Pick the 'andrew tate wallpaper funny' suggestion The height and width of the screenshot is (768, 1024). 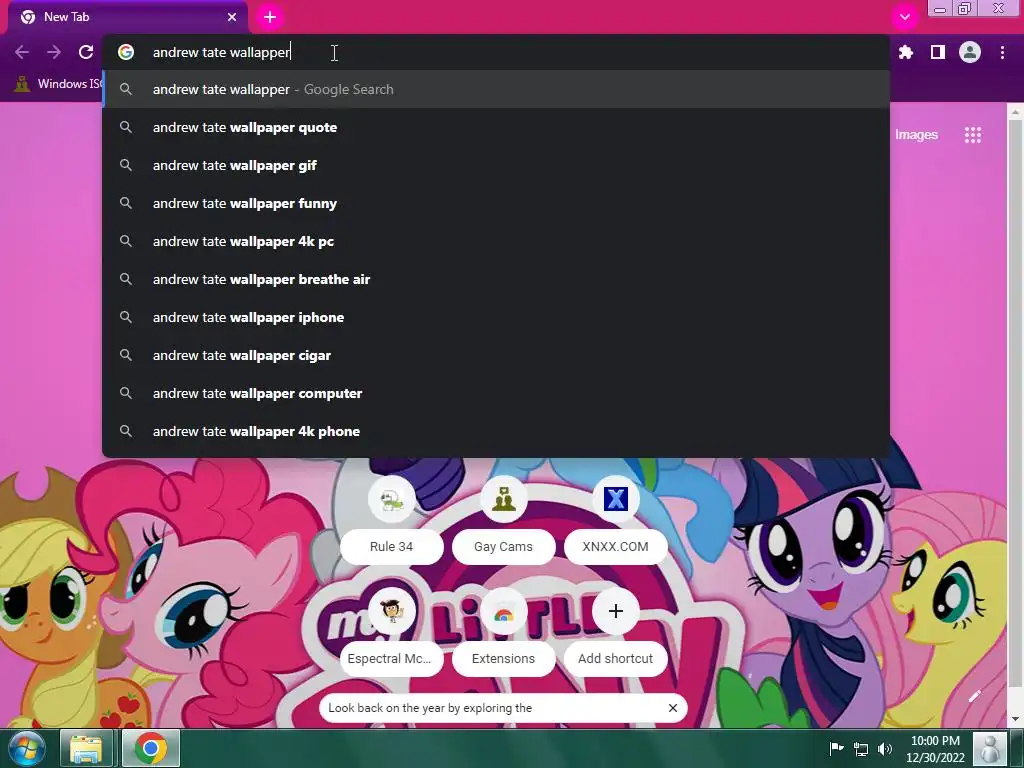(496, 203)
